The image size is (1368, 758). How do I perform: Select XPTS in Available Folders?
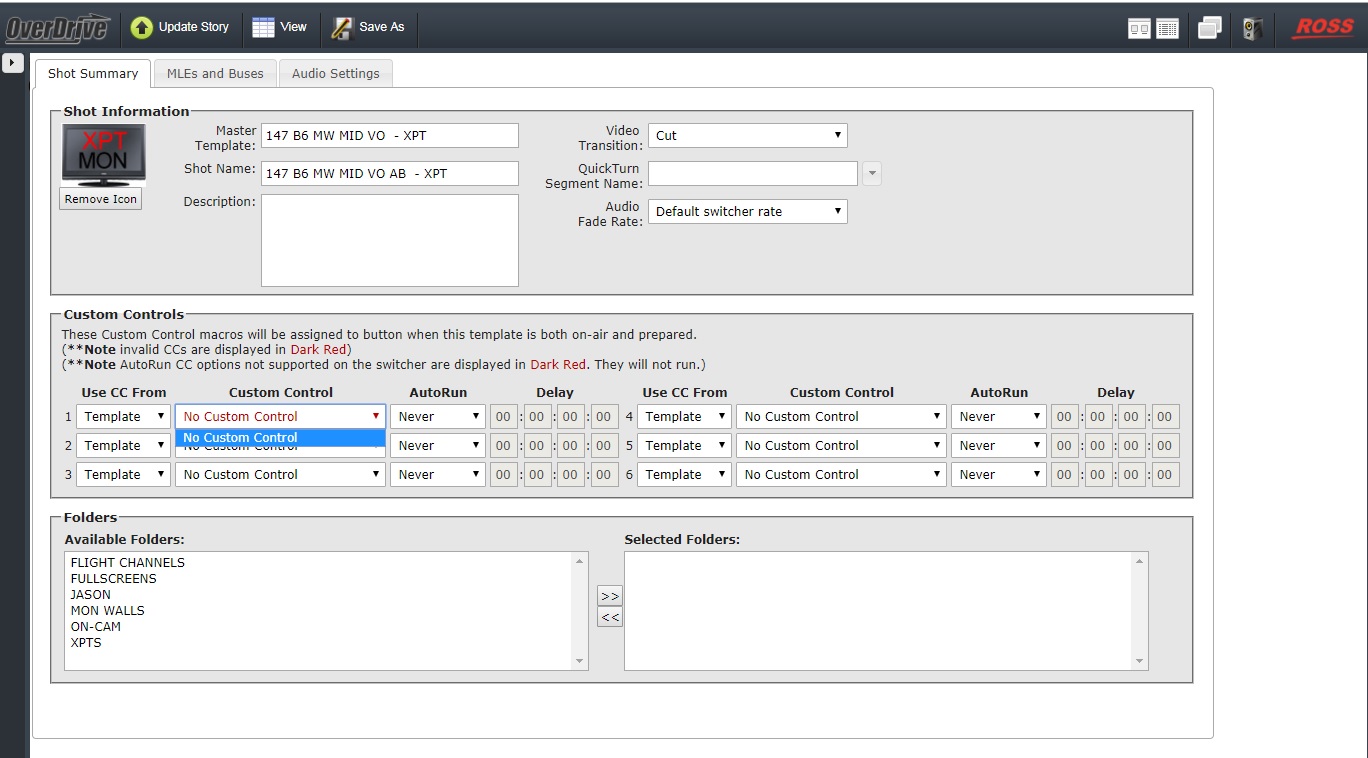[86, 643]
